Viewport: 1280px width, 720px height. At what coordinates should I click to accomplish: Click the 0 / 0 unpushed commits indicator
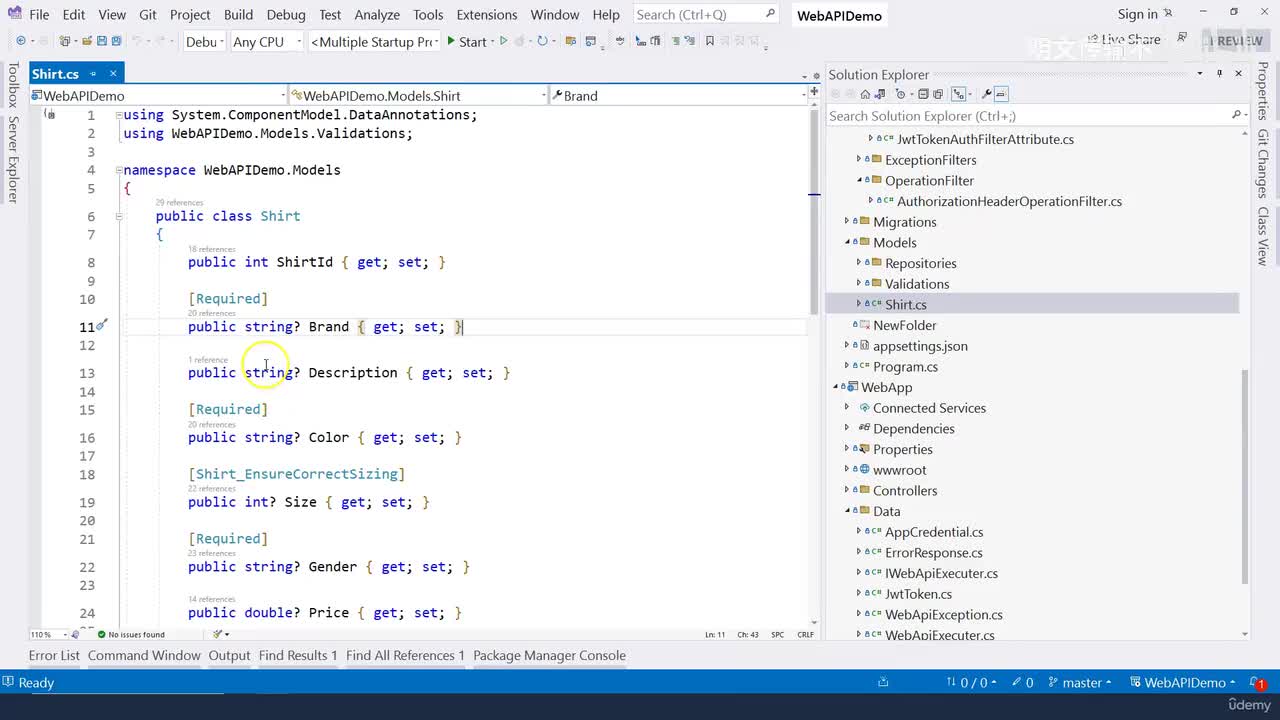tap(971, 682)
